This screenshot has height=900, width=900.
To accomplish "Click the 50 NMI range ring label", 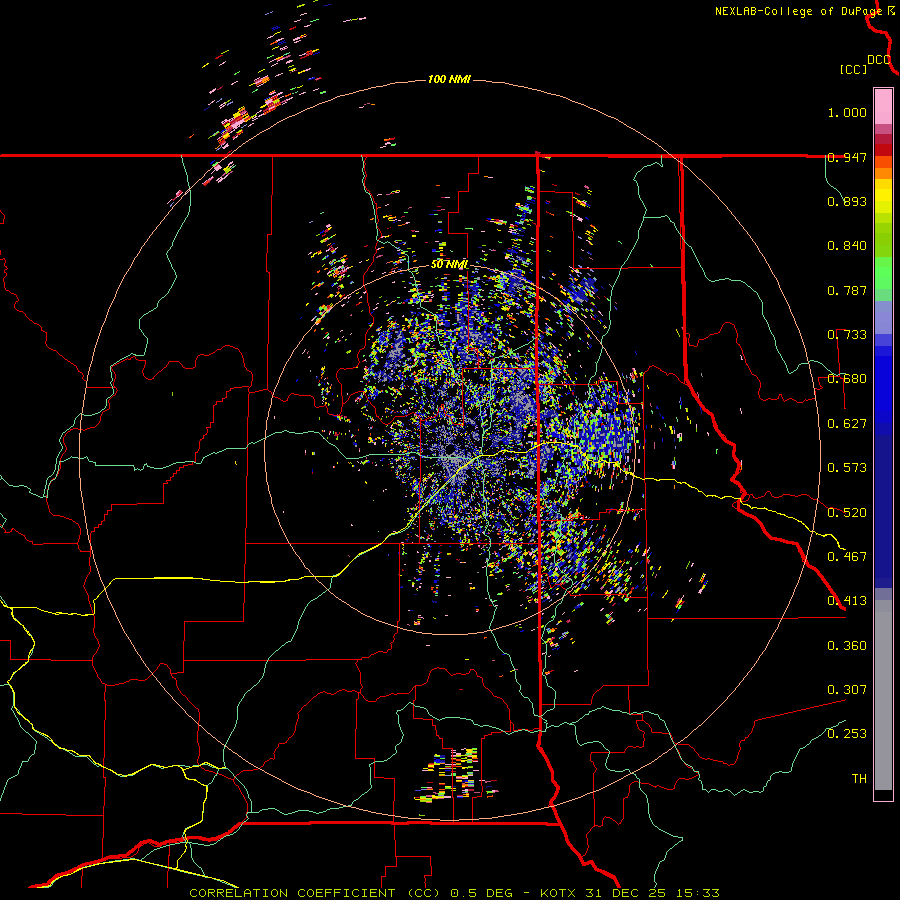I will click(x=449, y=265).
